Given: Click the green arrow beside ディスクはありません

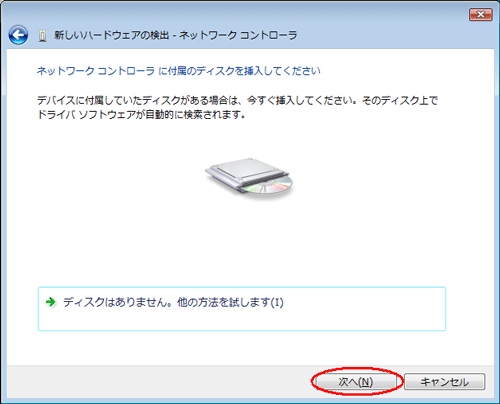Looking at the screenshot, I should tap(51, 302).
